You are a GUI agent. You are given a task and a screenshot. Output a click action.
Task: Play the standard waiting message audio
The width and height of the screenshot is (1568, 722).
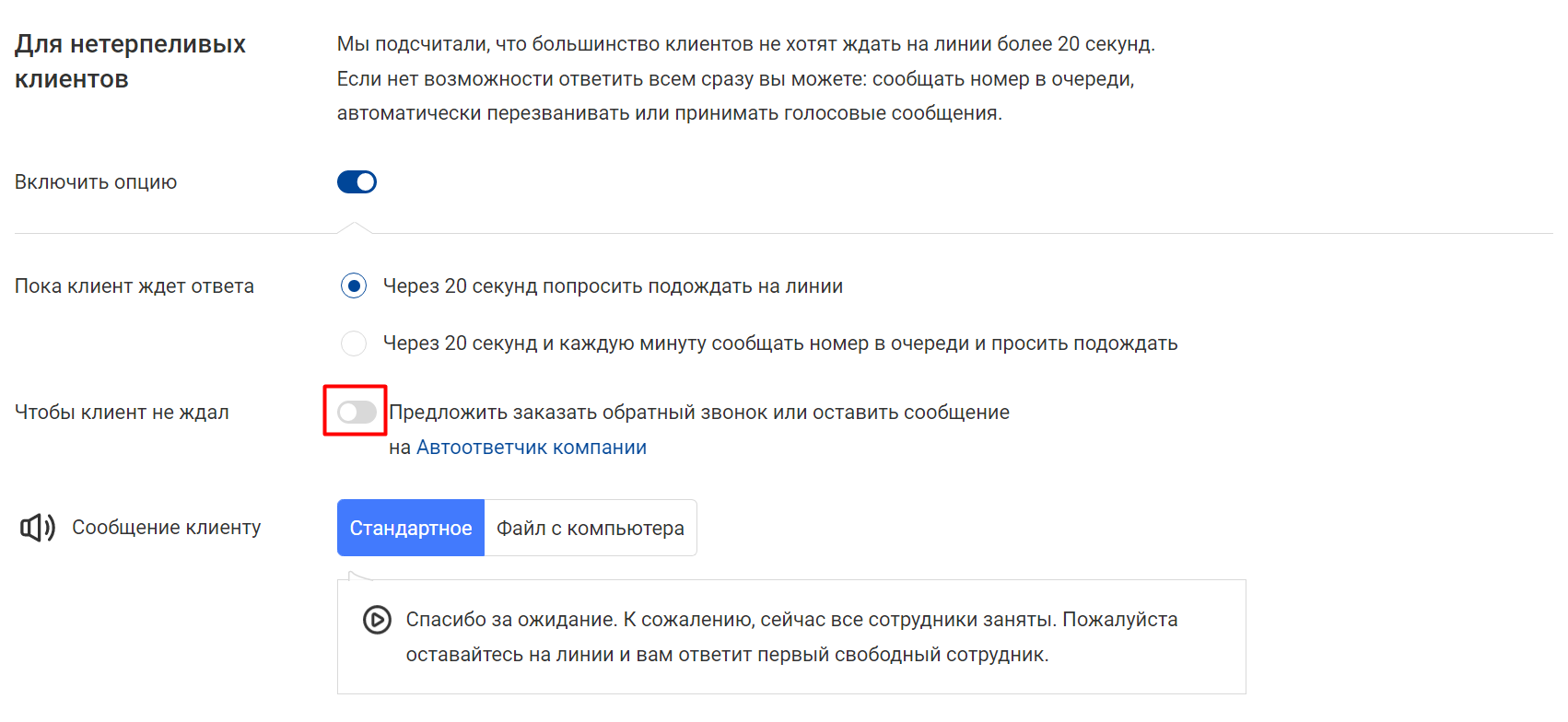pos(377,620)
